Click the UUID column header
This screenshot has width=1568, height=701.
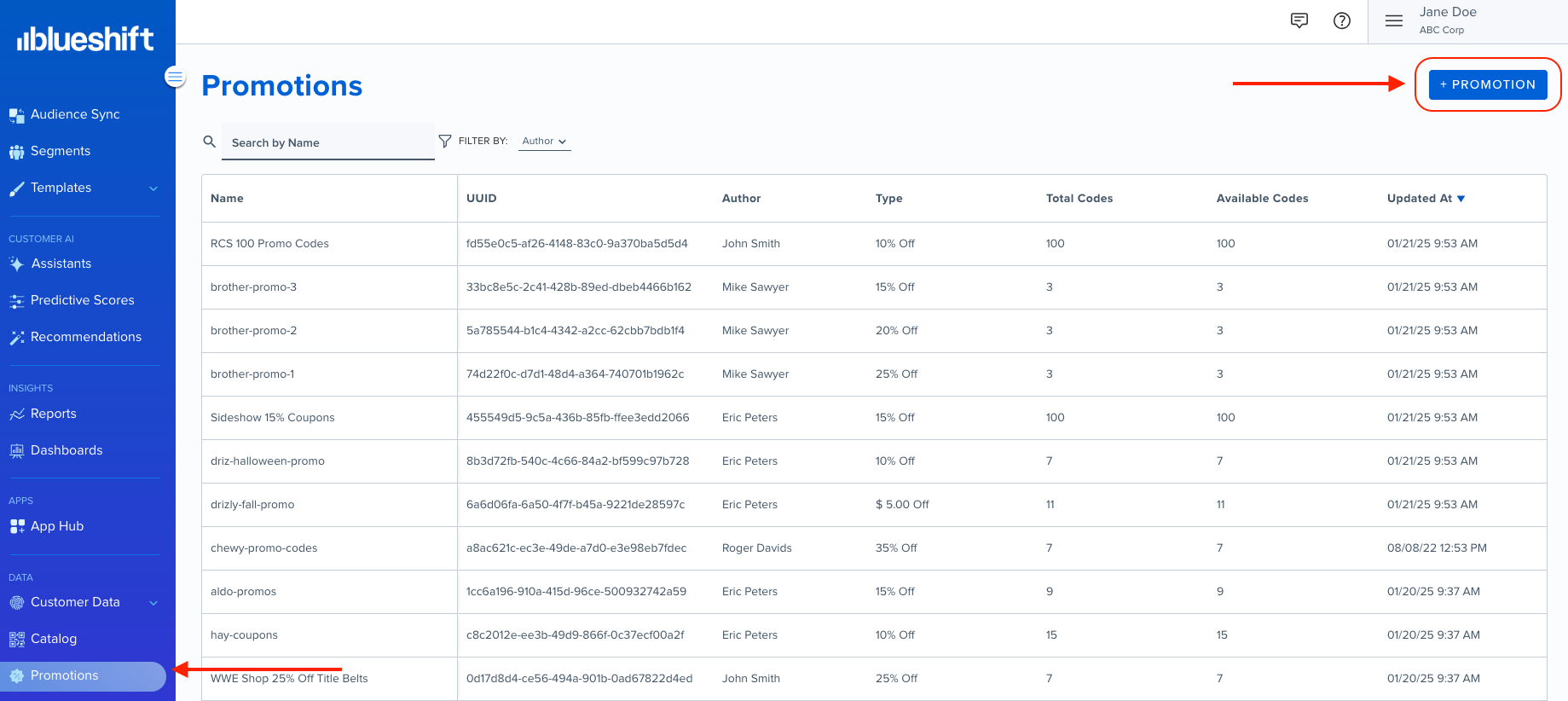481,199
